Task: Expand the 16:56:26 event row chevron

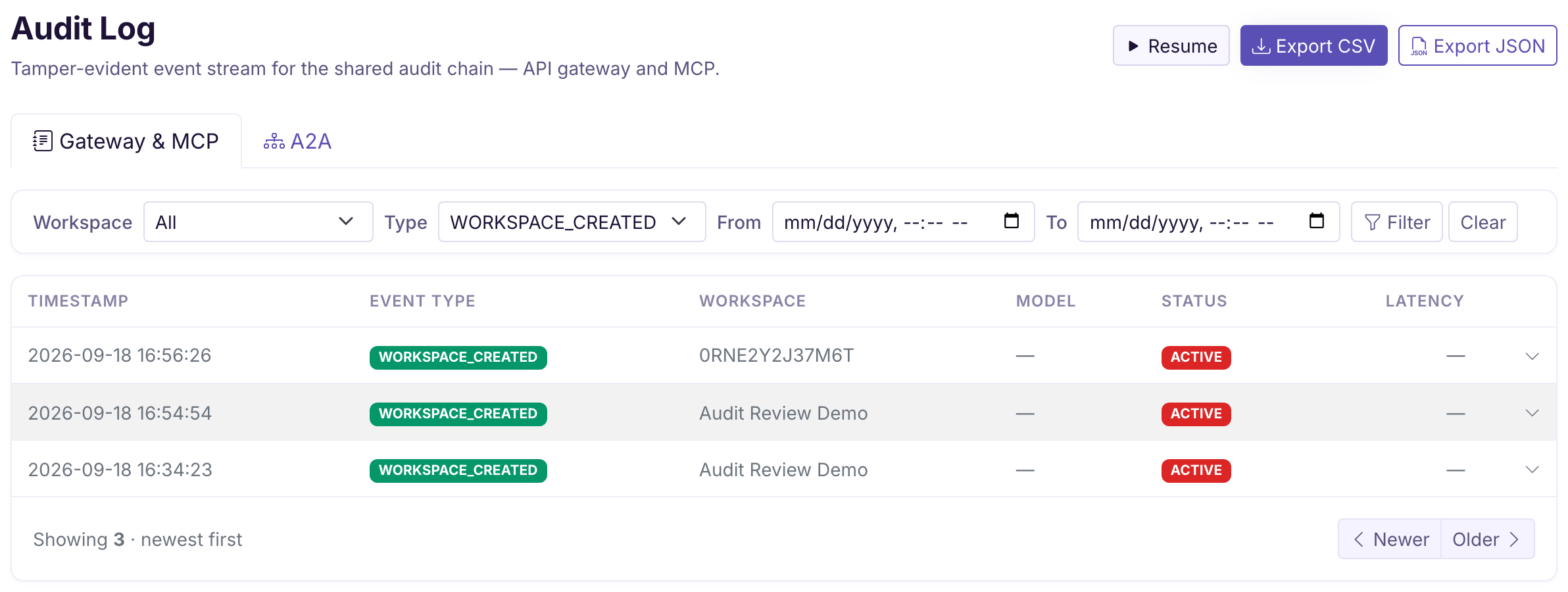Action: pos(1532,356)
